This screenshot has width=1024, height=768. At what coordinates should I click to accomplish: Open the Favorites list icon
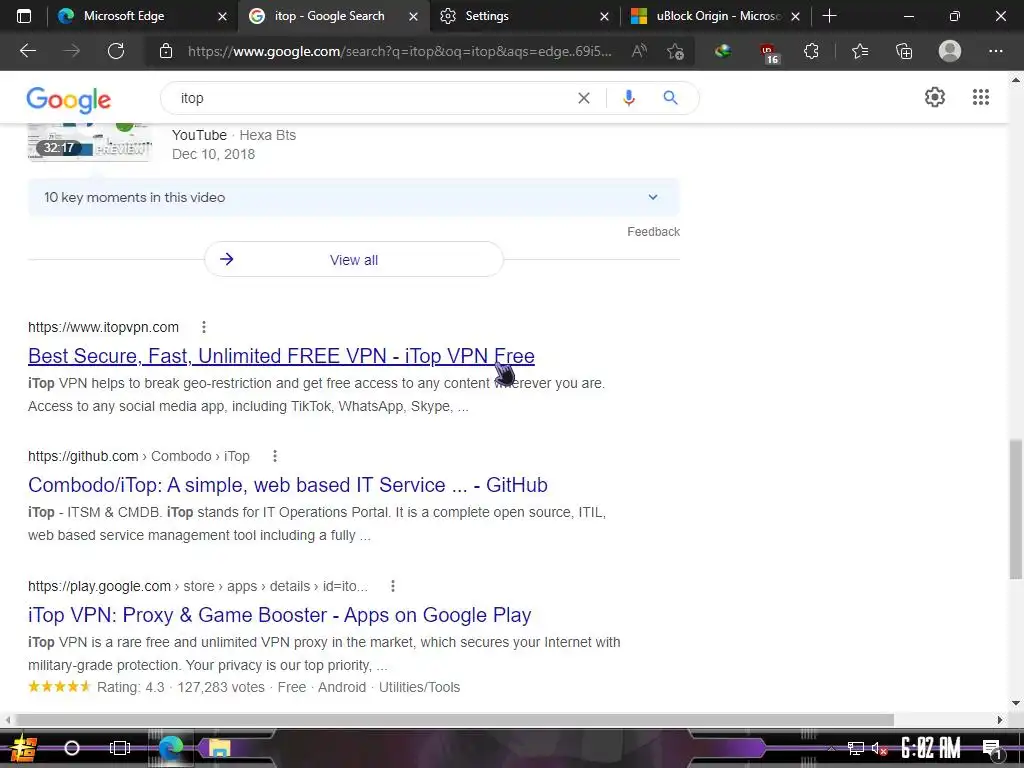860,51
